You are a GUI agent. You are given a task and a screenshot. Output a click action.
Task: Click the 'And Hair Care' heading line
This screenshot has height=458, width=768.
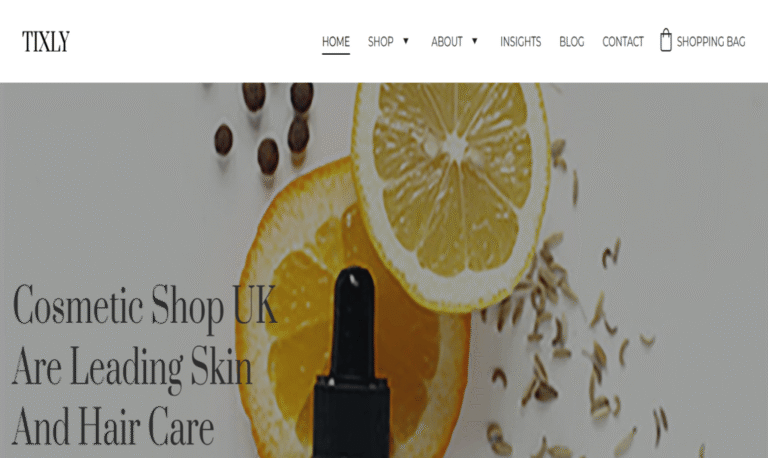point(113,426)
